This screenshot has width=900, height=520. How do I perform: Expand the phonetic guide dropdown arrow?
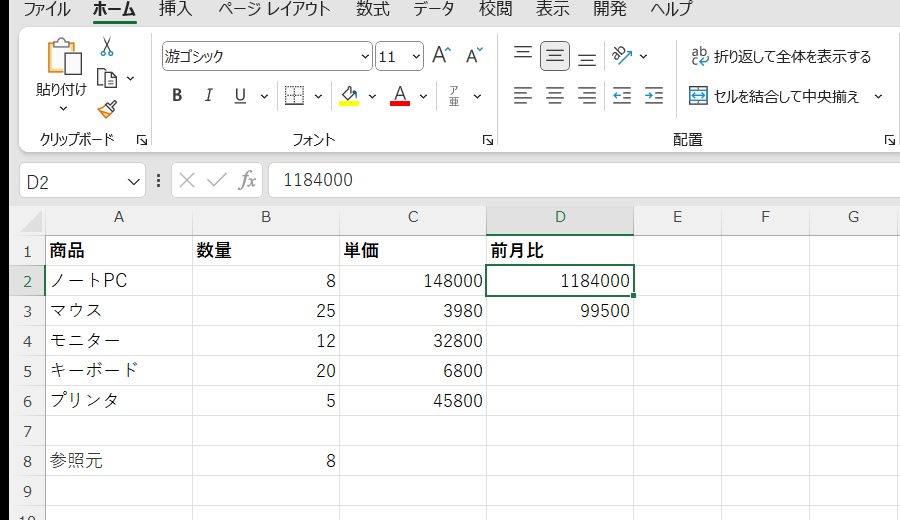[x=477, y=96]
